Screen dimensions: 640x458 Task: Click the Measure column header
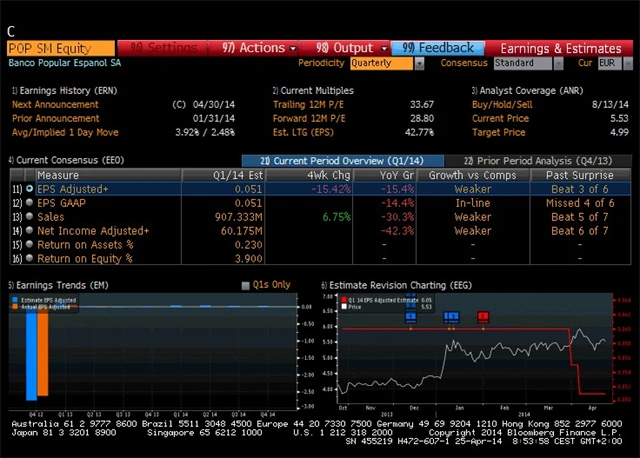[109, 175]
